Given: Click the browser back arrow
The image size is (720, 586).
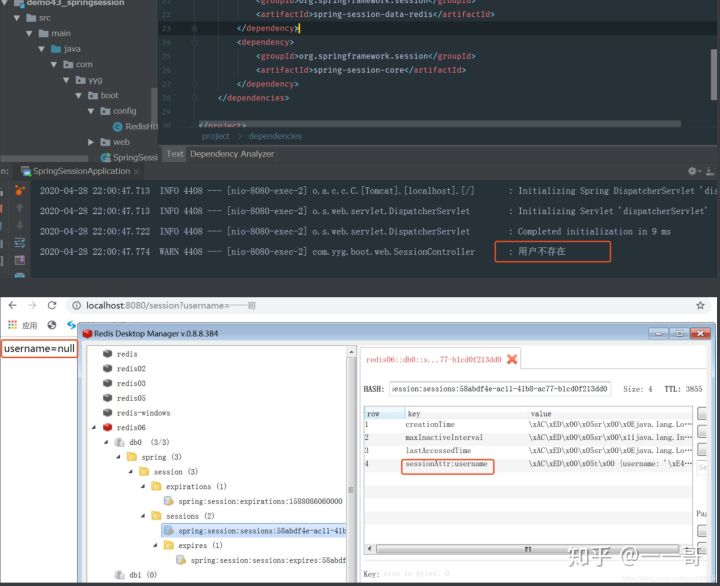Looking at the screenshot, I should pyautogui.click(x=13, y=305).
